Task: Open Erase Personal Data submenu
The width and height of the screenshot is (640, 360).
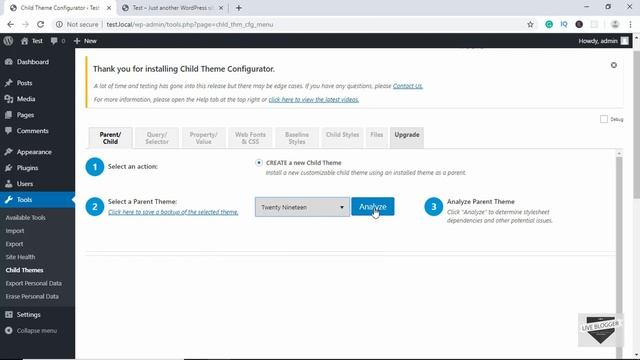Action: (x=32, y=296)
